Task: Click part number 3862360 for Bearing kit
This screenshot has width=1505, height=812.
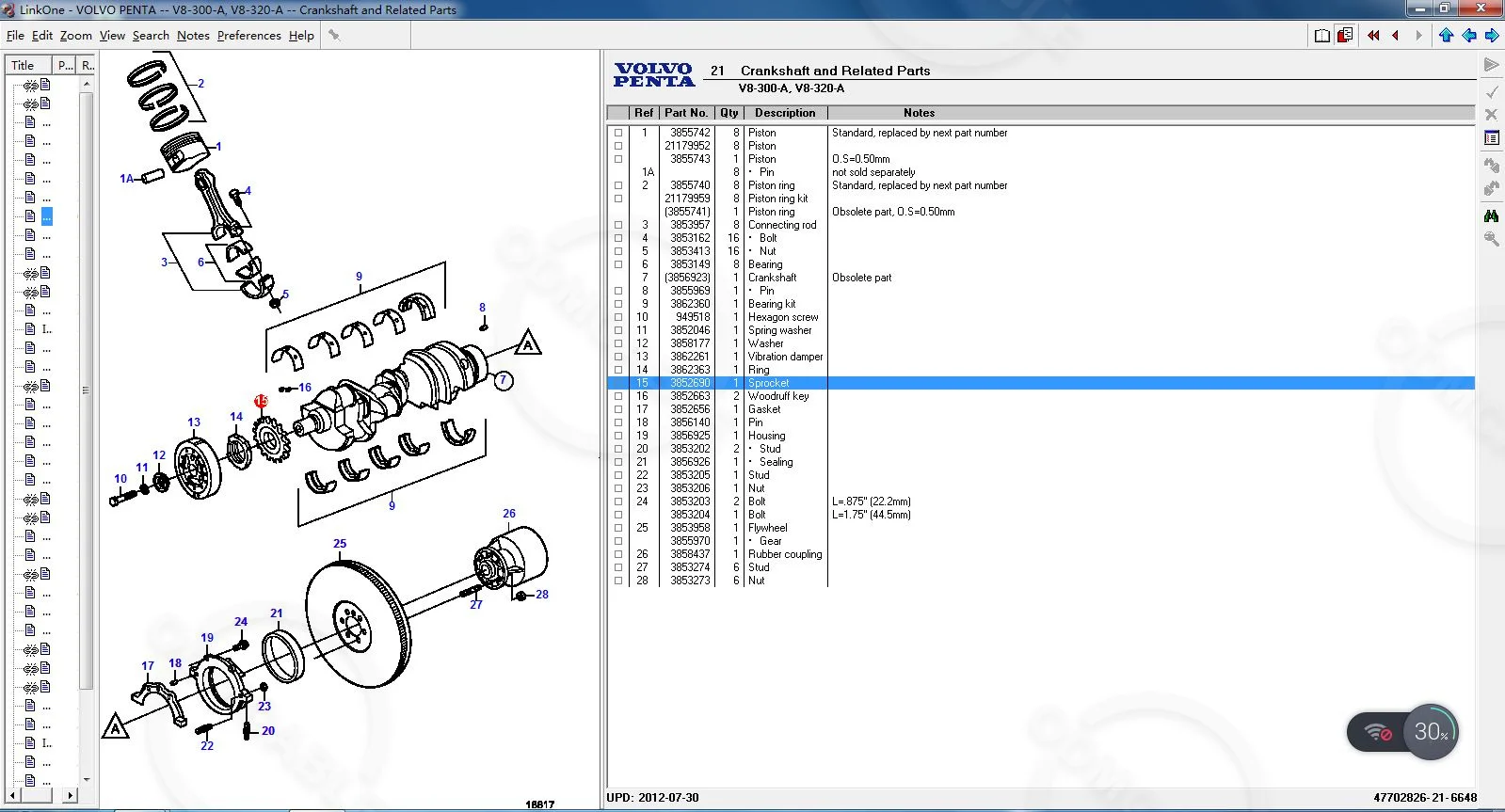Action: [x=690, y=304]
